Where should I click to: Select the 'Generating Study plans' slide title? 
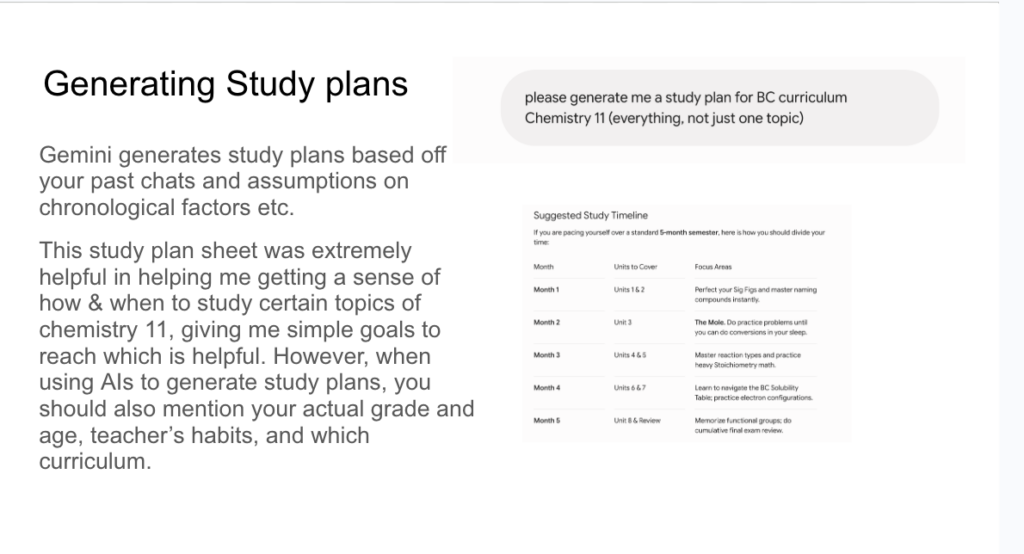coord(225,84)
